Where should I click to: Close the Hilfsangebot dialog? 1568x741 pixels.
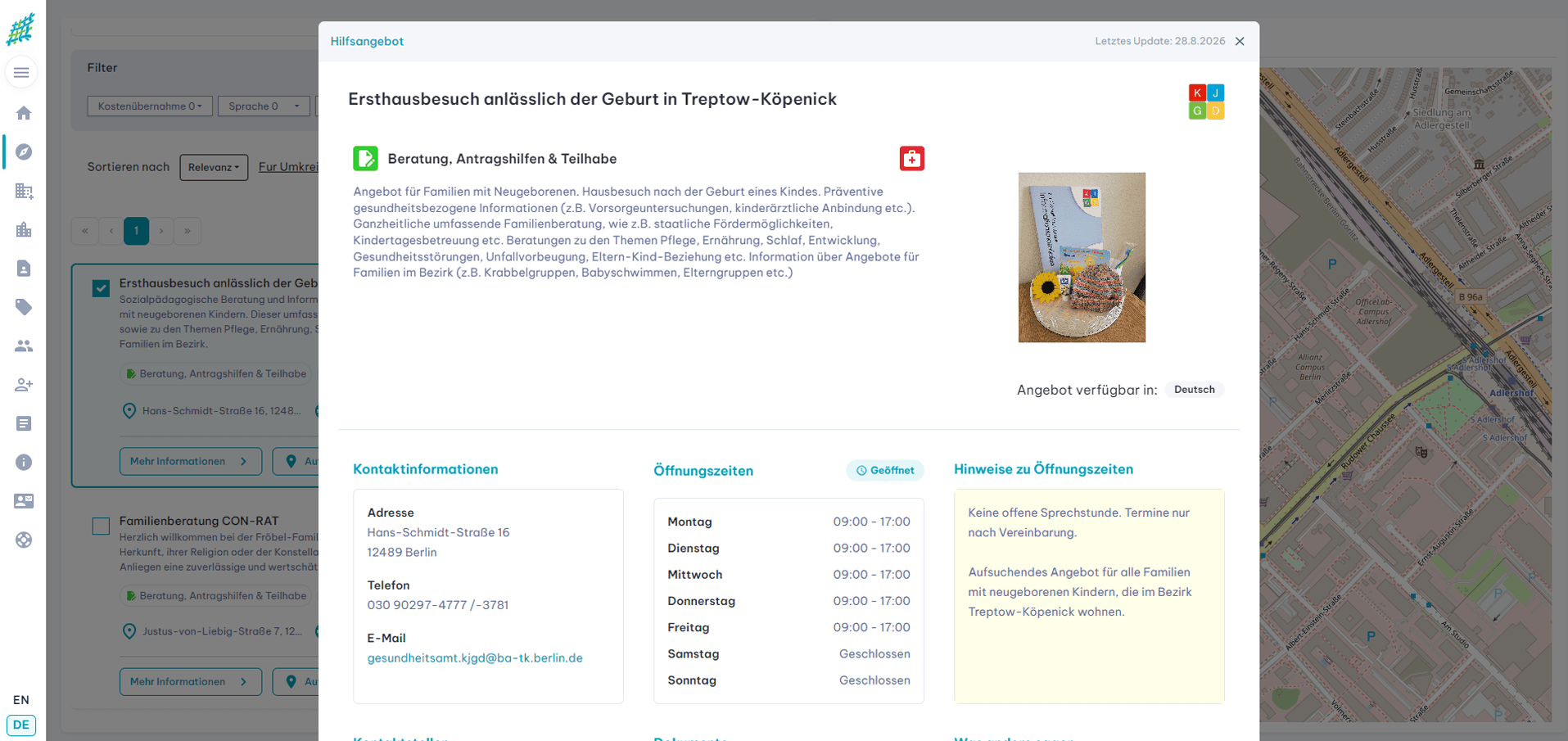[x=1240, y=42]
